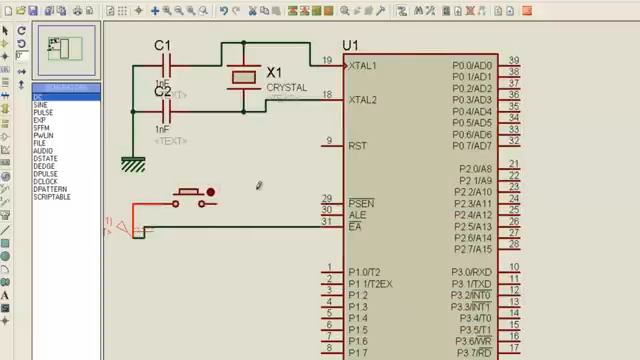Image resolution: width=640 pixels, height=360 pixels.
Task: Select SCRIPTABLE in the generators list
Action: 52,197
